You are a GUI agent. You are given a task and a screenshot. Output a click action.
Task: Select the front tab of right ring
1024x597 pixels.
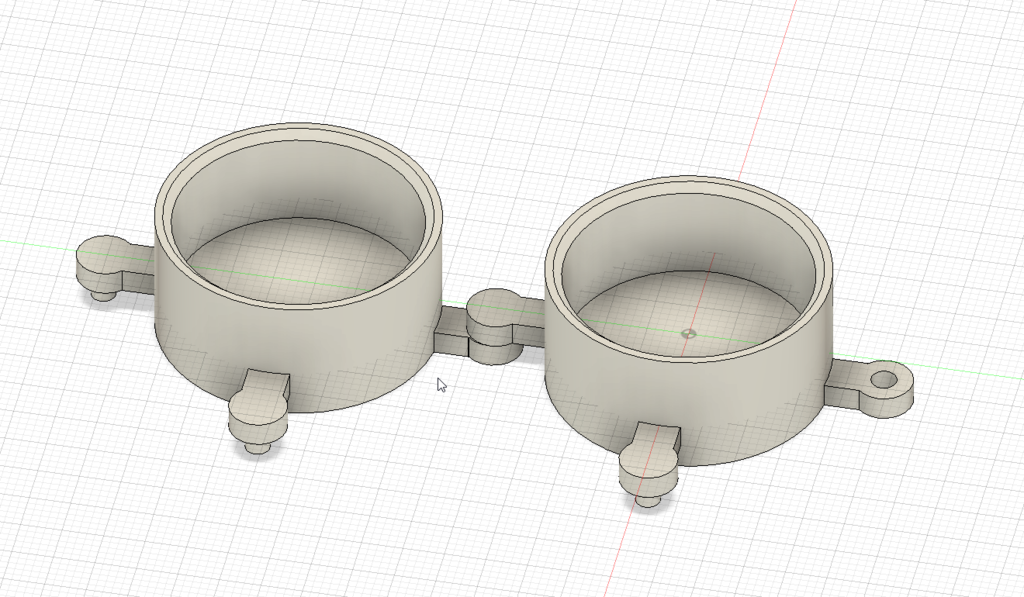point(648,453)
